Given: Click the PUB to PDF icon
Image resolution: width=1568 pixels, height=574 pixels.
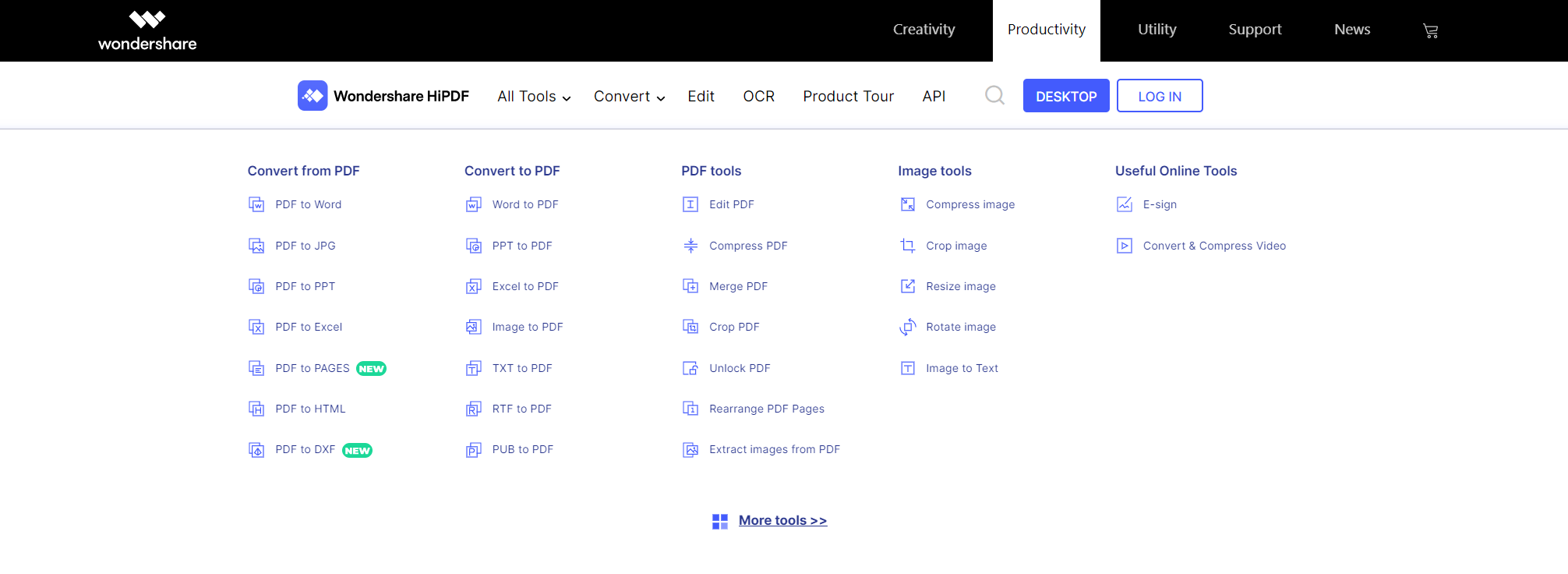Looking at the screenshot, I should (x=474, y=450).
